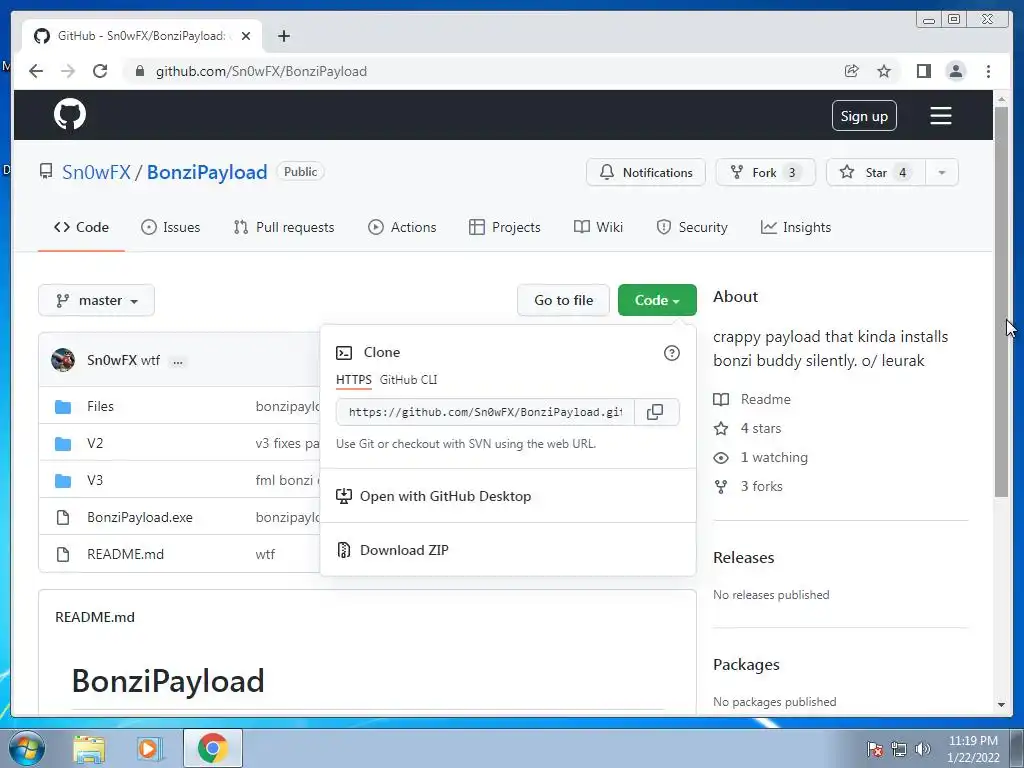This screenshot has width=1024, height=768.
Task: Click the Go to file button
Action: (564, 300)
